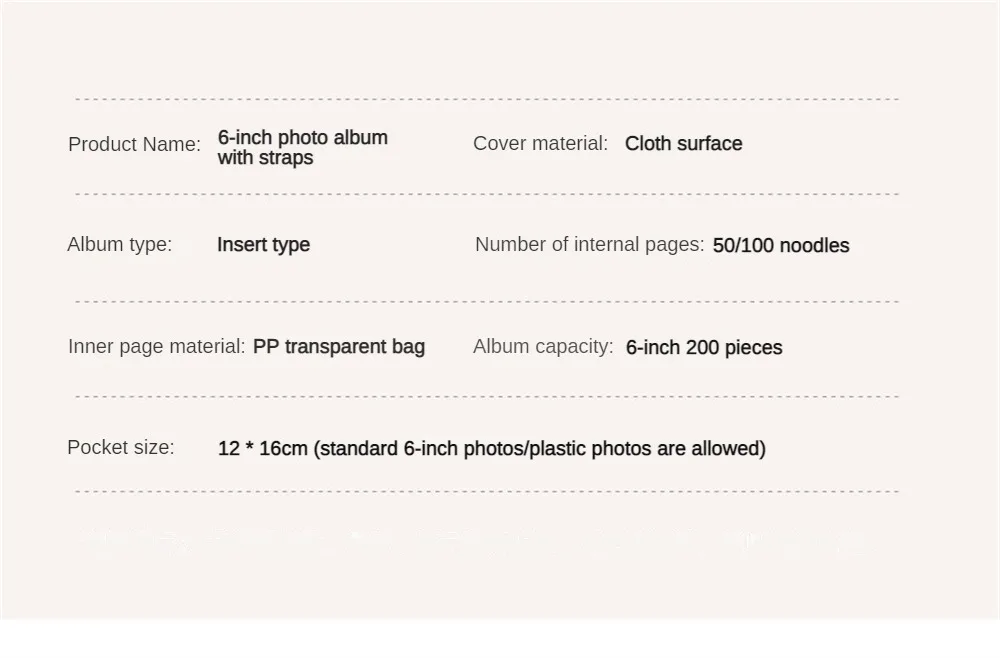Click the "12 * 16cm" dimension text
Image resolution: width=1000 pixels, height=658 pixels.
click(x=262, y=448)
